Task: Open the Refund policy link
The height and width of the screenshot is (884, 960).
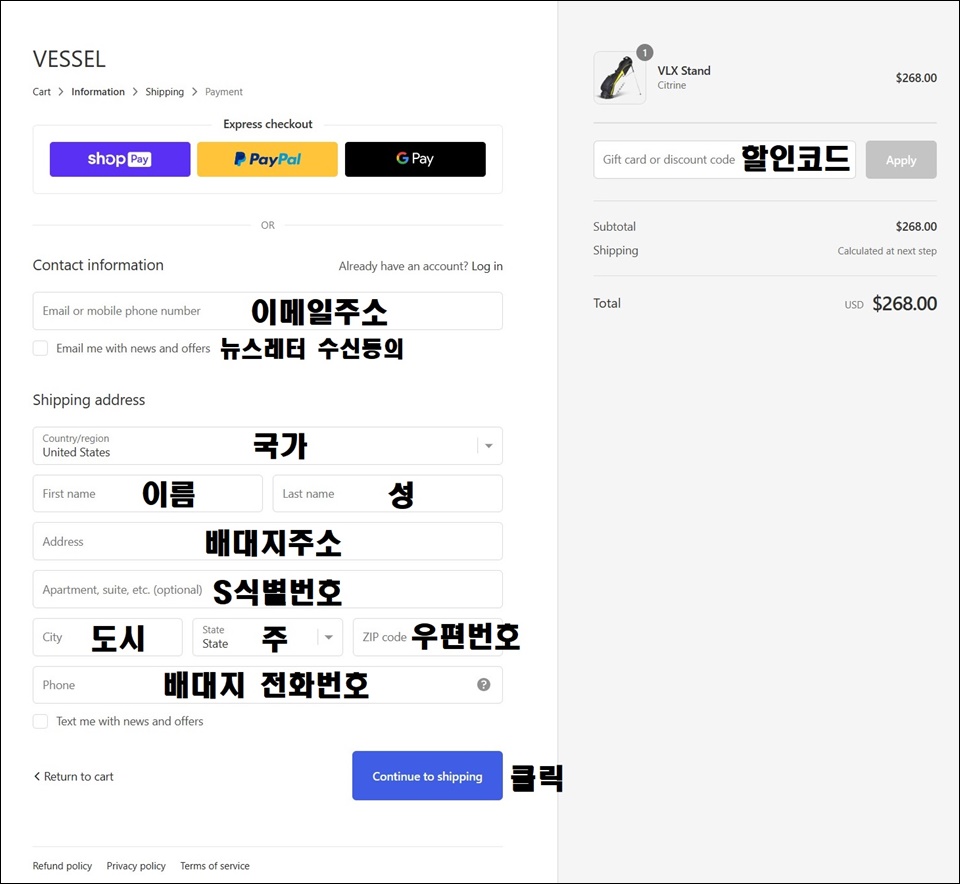Action: pyautogui.click(x=62, y=866)
